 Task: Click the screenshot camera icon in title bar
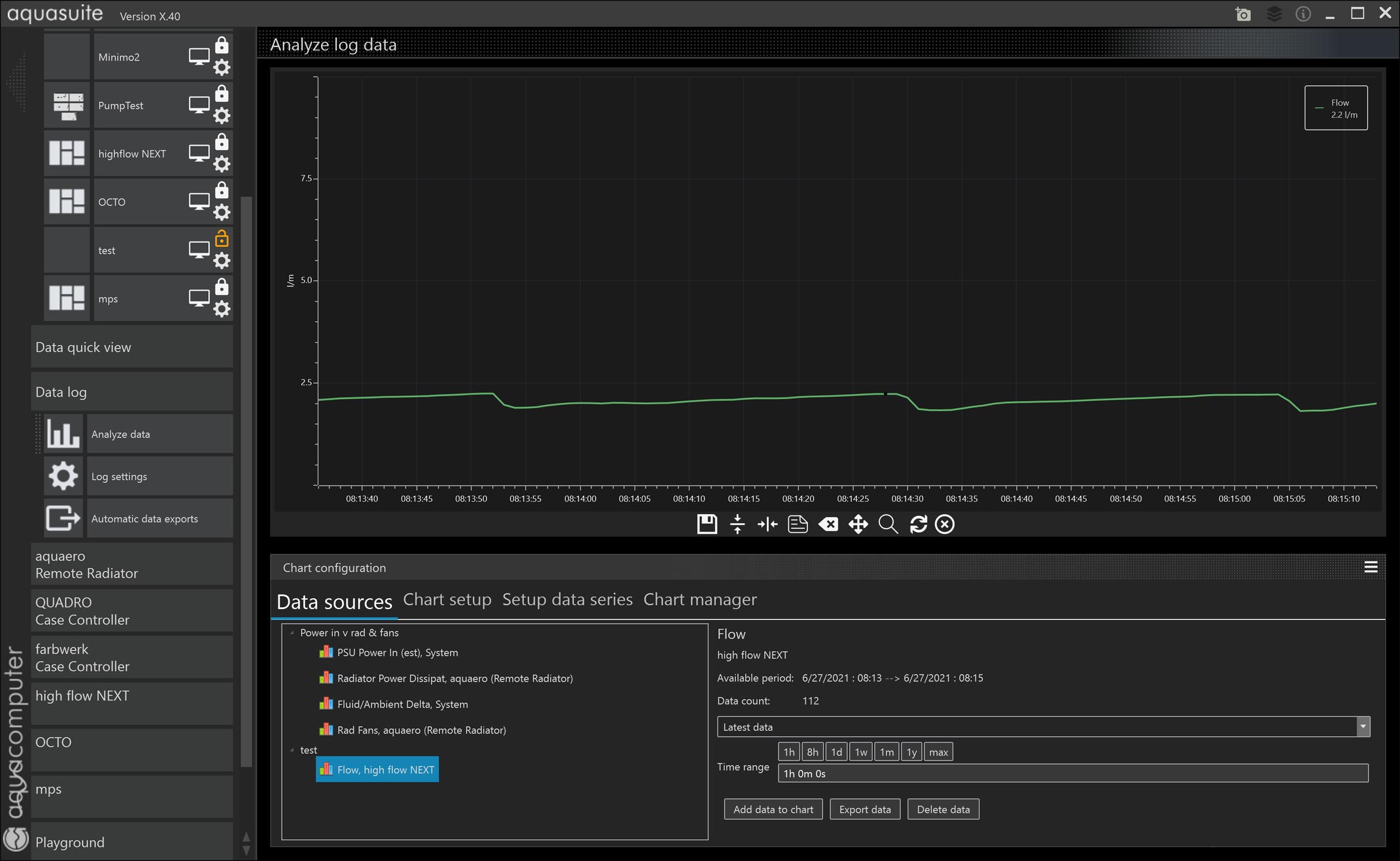1243,14
